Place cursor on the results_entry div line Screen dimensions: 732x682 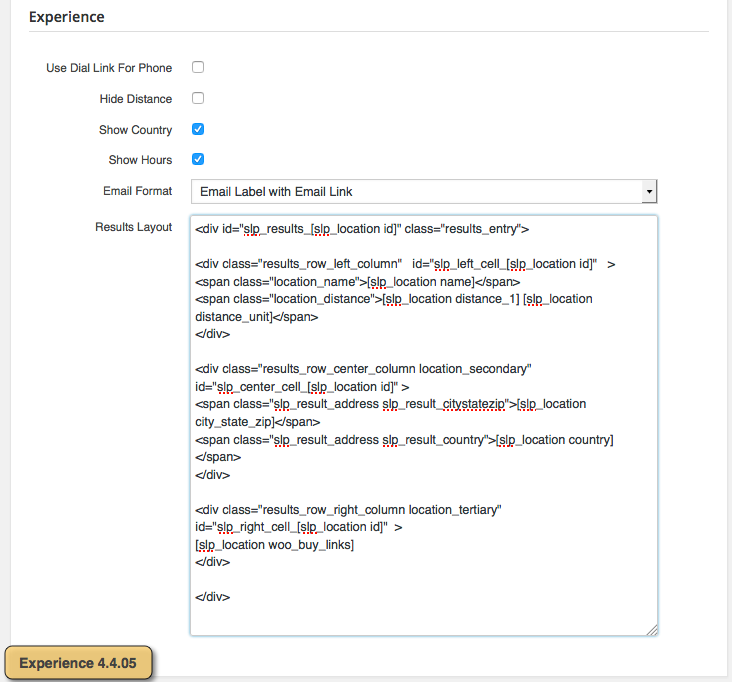click(361, 229)
